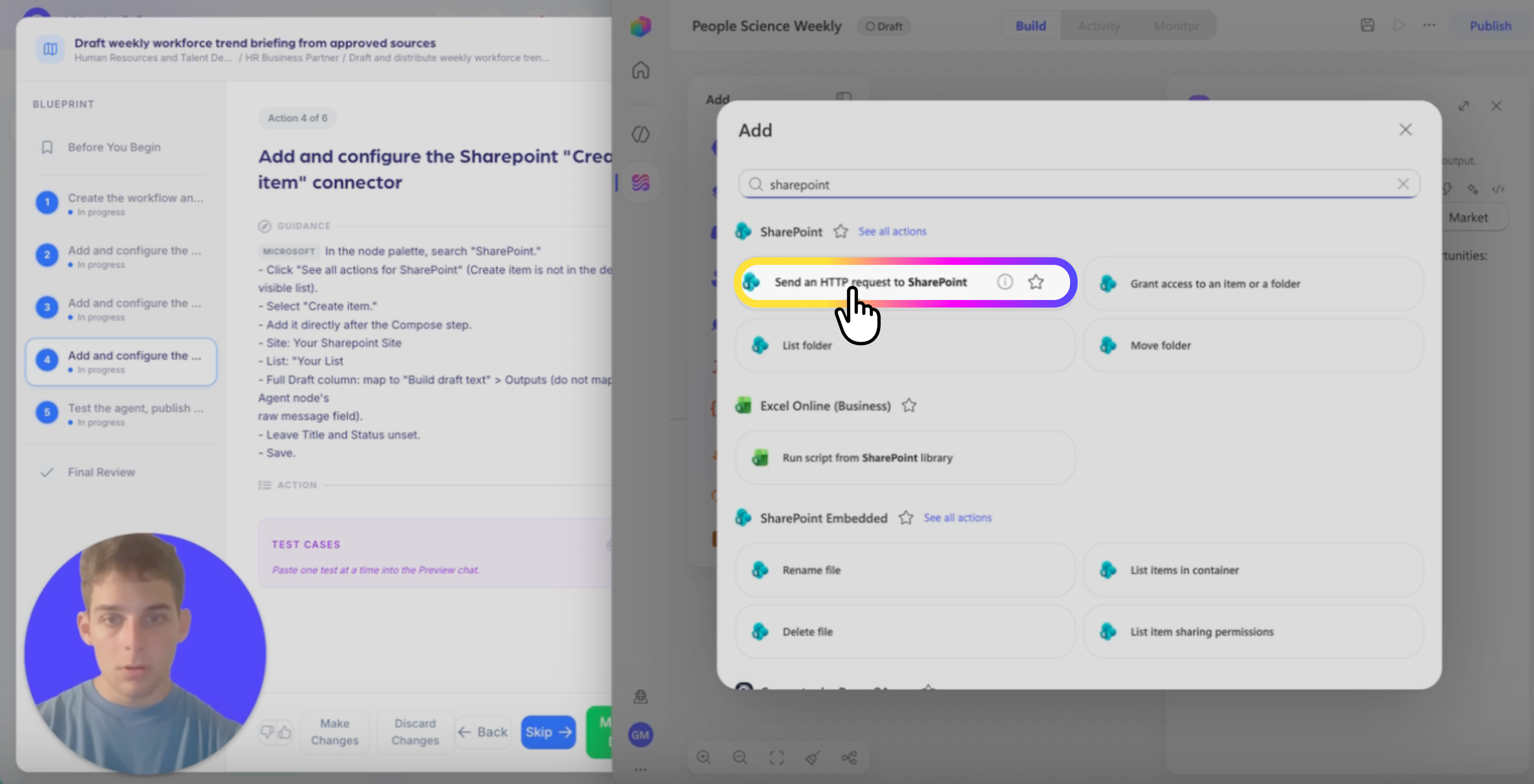The width and height of the screenshot is (1534, 784).
Task: Give thumbs up feedback
Action: pos(284,732)
